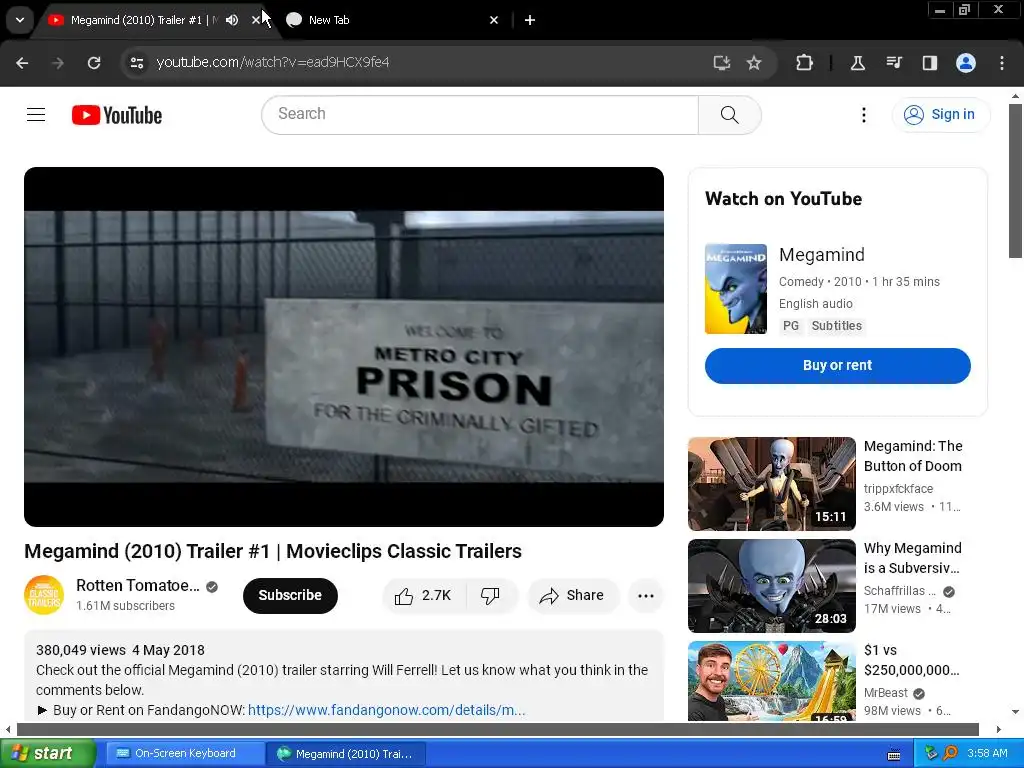1024x768 pixels.
Task: Go back to the previous page
Action: click(x=22, y=63)
